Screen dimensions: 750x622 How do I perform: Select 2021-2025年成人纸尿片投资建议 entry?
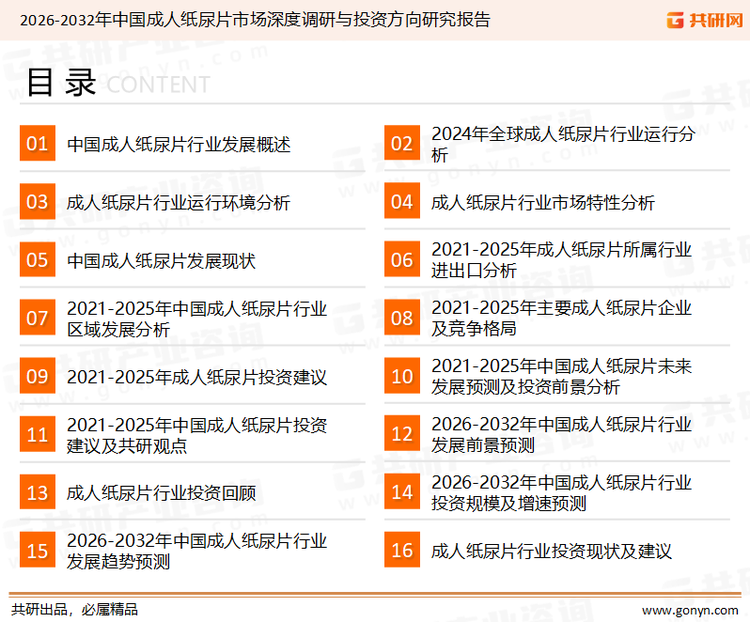point(197,377)
